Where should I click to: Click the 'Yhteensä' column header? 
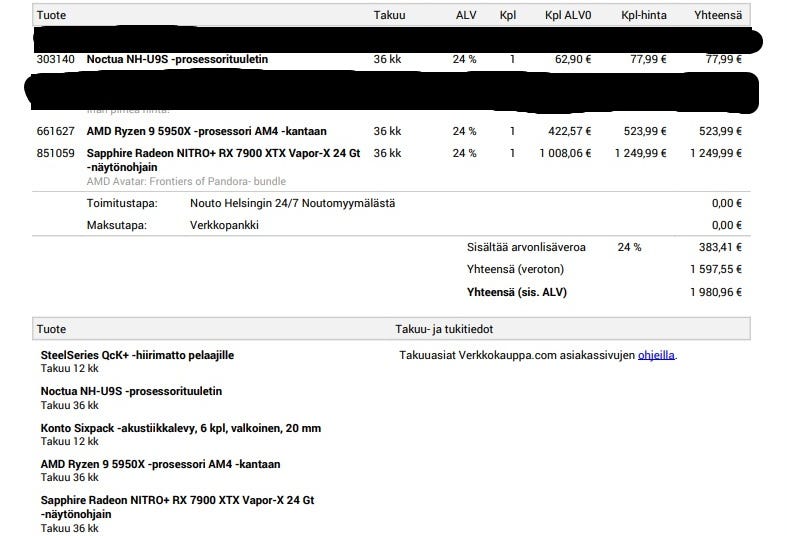[x=718, y=15]
